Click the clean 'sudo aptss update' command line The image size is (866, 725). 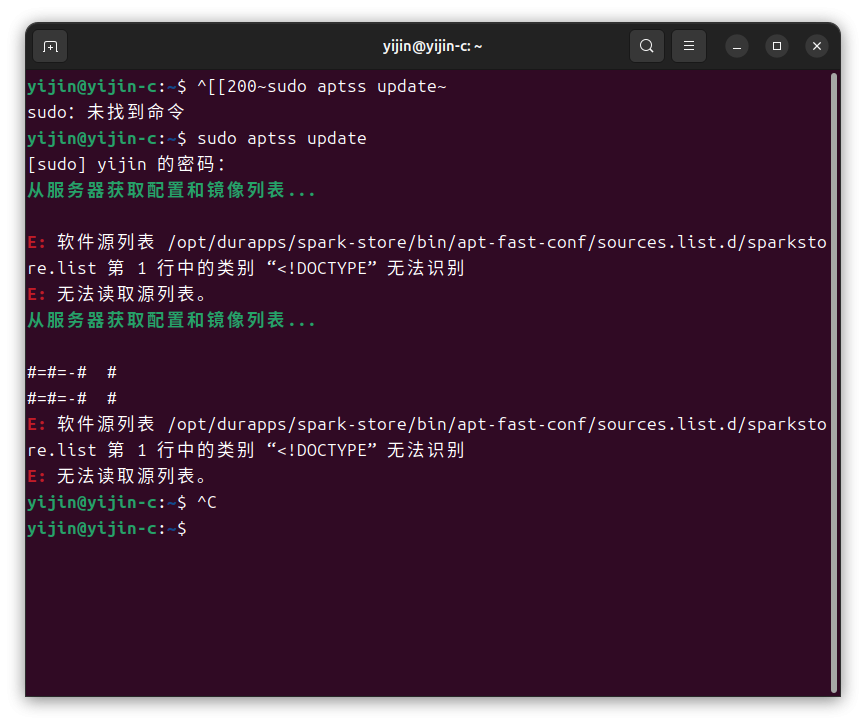click(197, 139)
